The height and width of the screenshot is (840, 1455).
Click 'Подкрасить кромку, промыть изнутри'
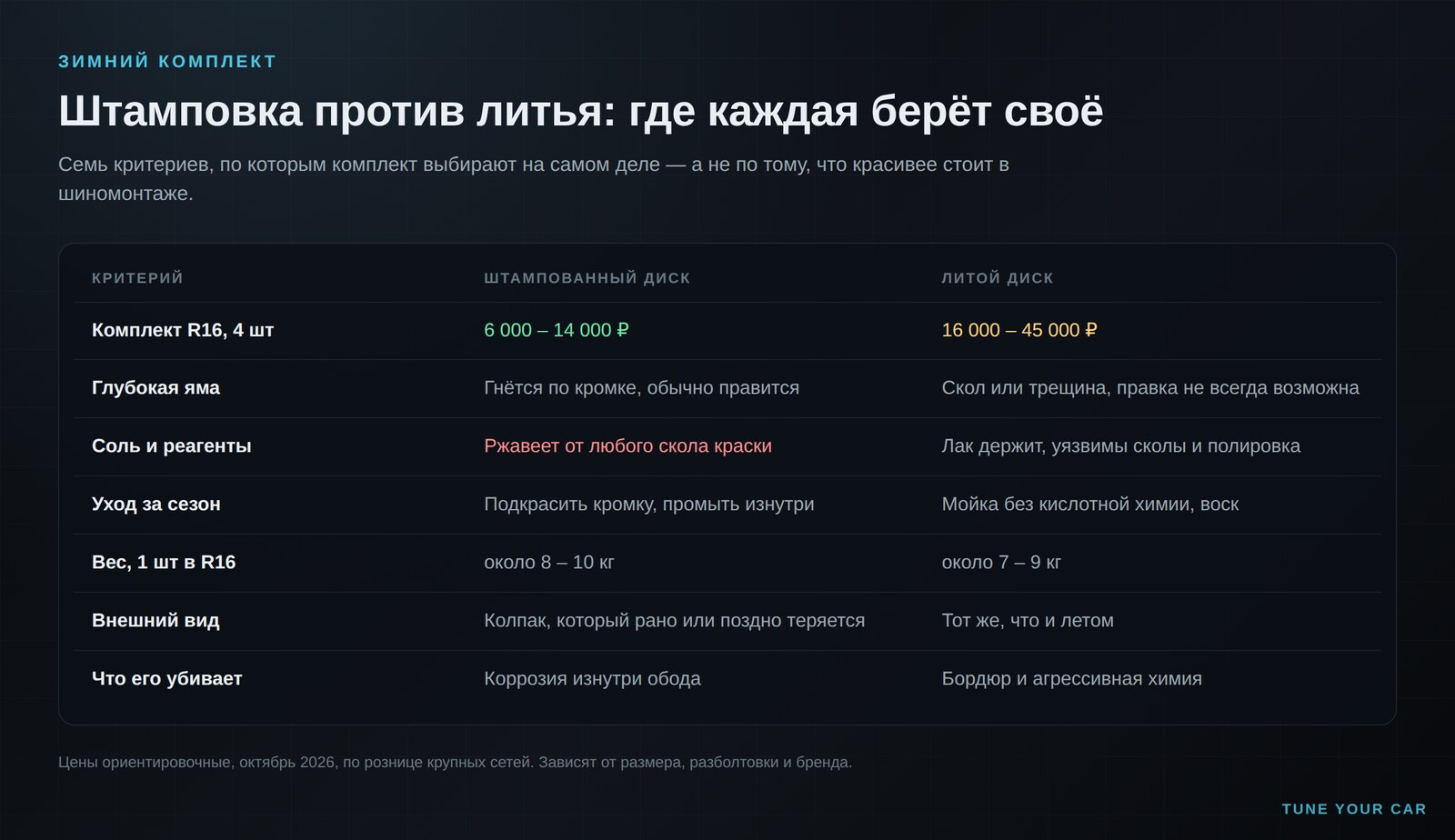649,504
